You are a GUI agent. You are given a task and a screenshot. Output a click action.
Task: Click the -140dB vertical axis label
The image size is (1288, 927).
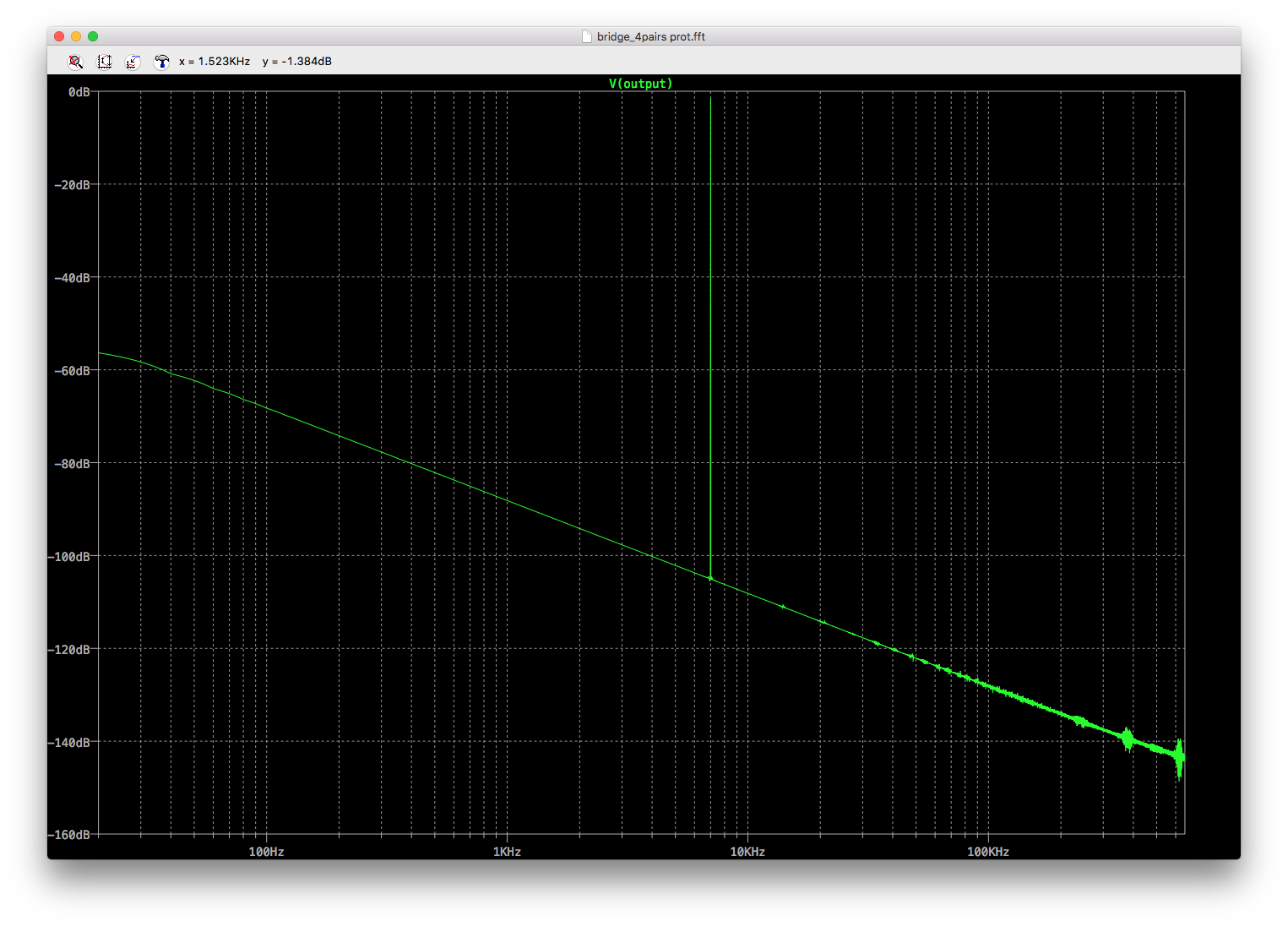pyautogui.click(x=69, y=743)
